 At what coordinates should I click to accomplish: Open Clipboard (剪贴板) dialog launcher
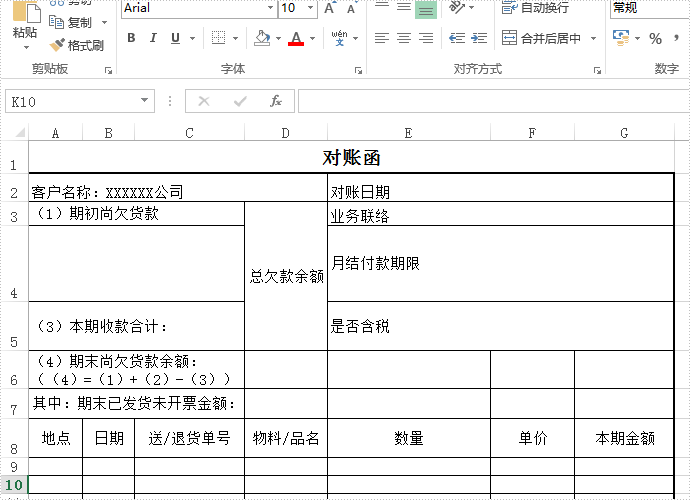108,70
